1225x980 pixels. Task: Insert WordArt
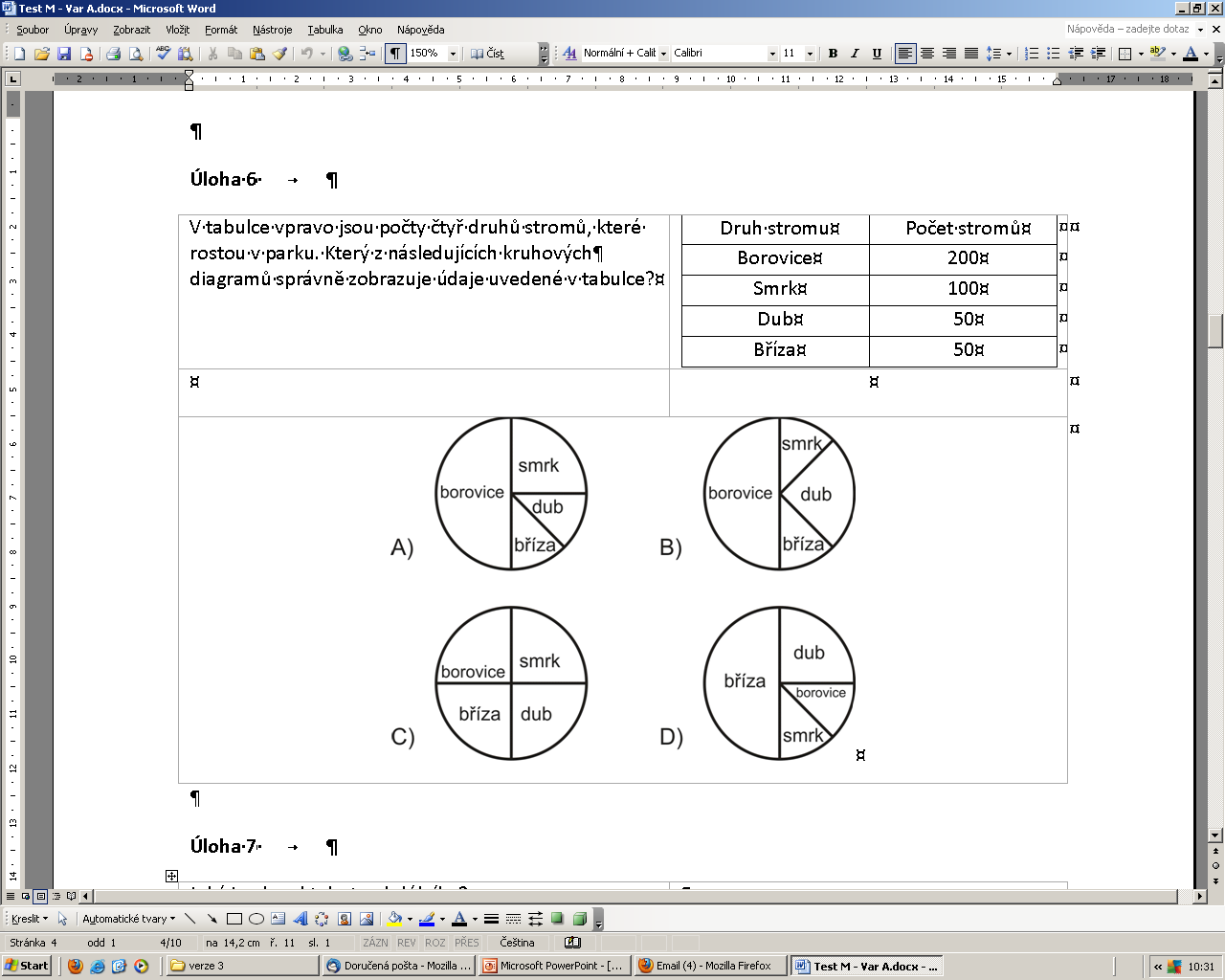click(x=300, y=919)
